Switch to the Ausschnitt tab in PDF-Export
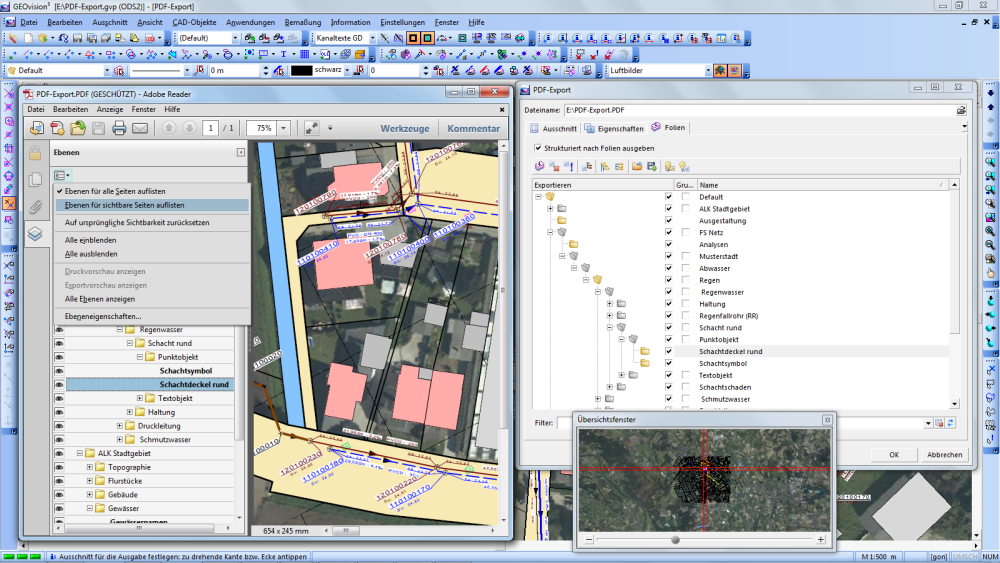Screen dimensions: 1000x563 pos(553,128)
